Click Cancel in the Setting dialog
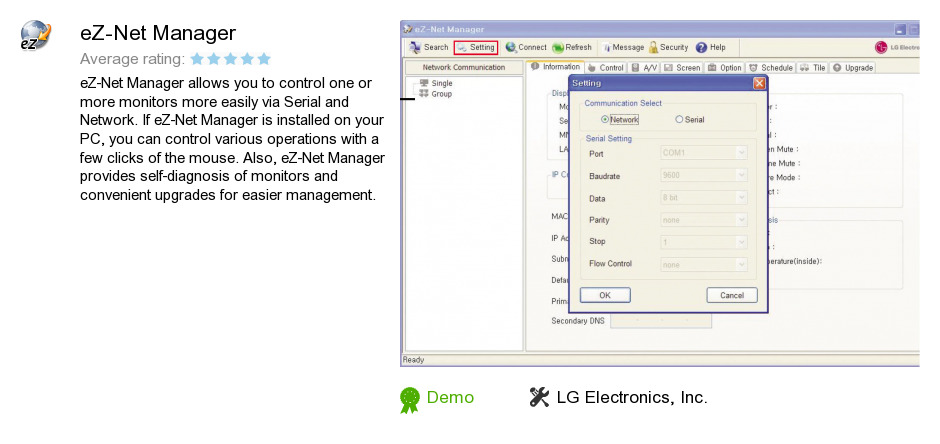940x444 pixels. [x=731, y=295]
